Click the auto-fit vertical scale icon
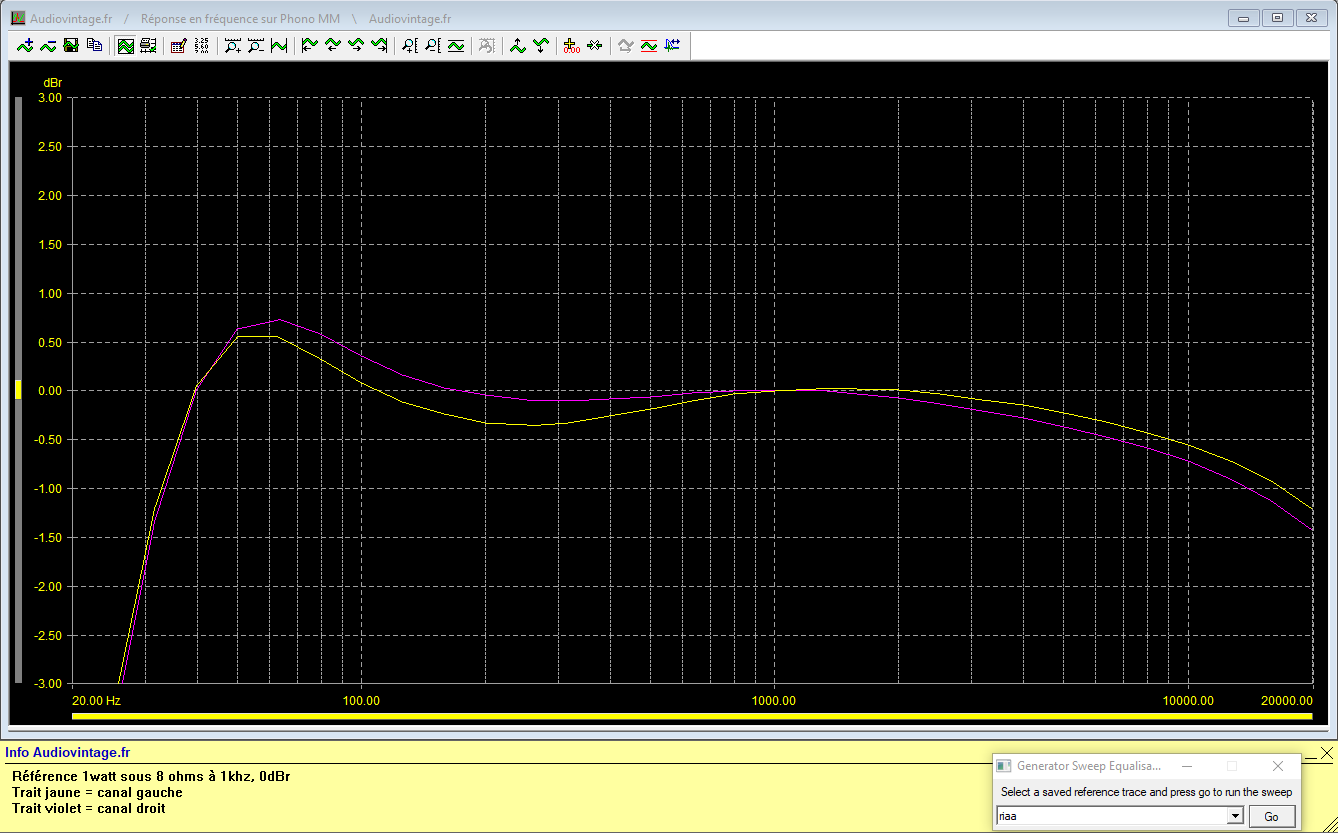Image resolution: width=1338 pixels, height=833 pixels. click(x=456, y=45)
